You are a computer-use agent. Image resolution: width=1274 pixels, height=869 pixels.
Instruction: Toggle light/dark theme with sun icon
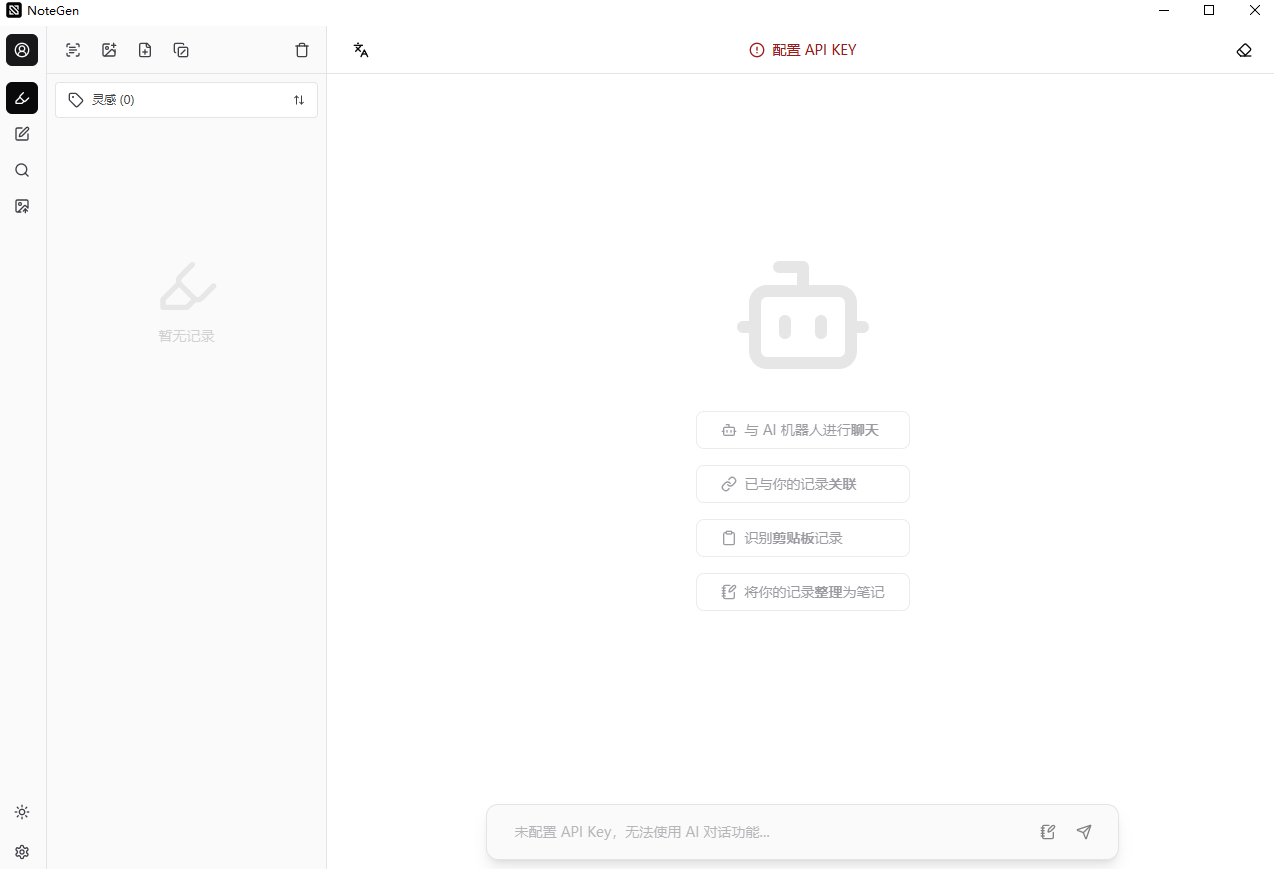(x=22, y=812)
